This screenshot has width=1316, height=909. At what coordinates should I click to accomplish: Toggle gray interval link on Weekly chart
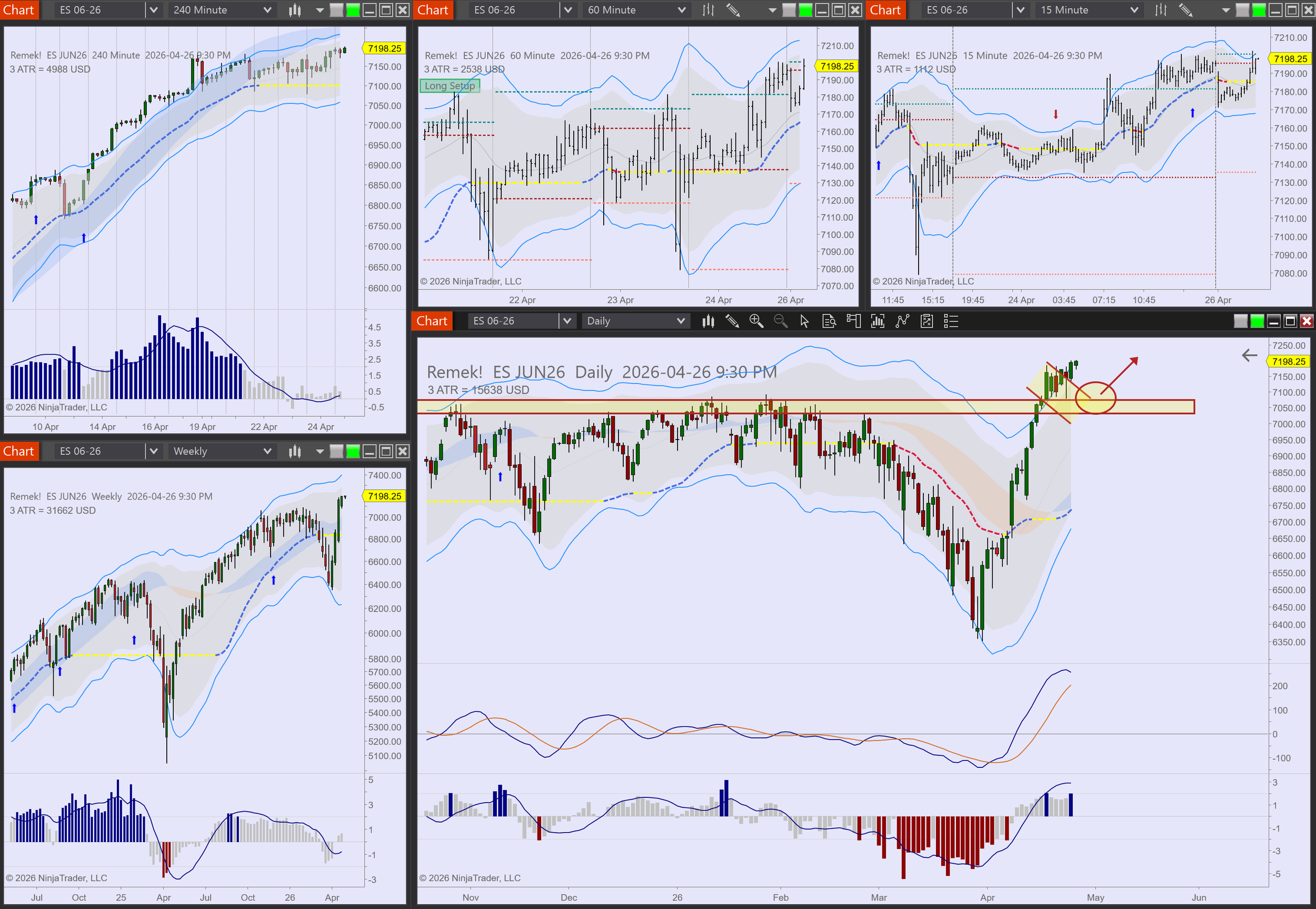point(336,451)
